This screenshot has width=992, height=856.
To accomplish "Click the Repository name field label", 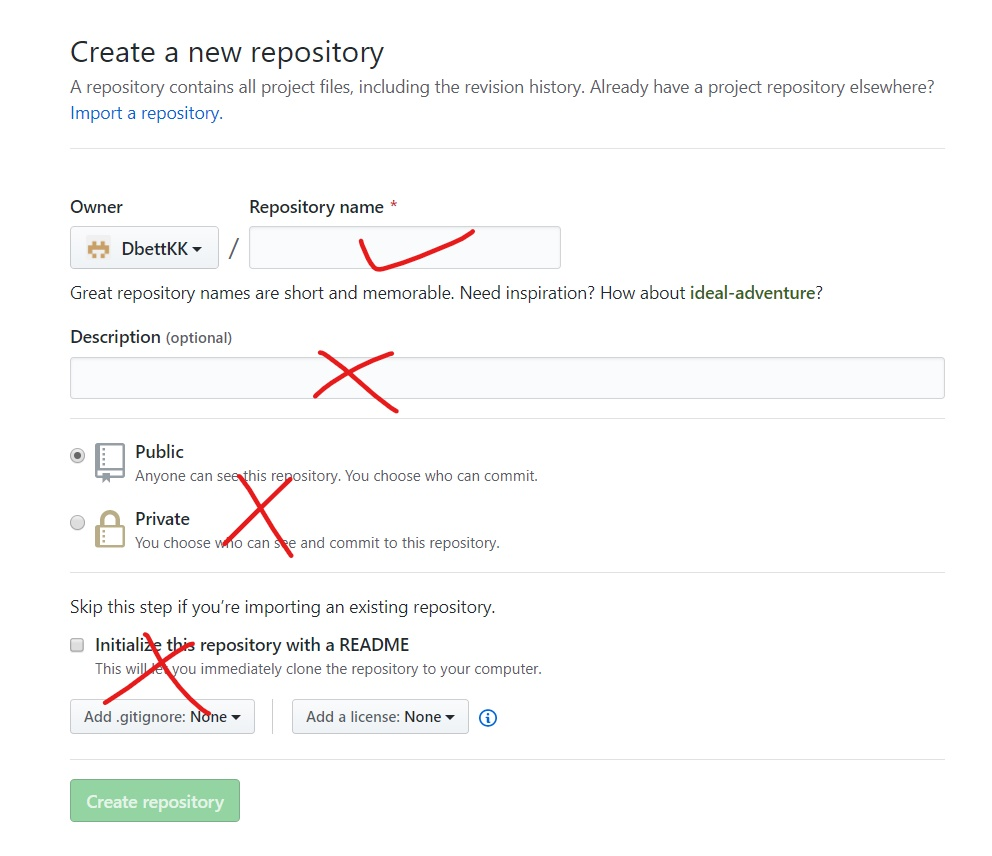I will 316,207.
